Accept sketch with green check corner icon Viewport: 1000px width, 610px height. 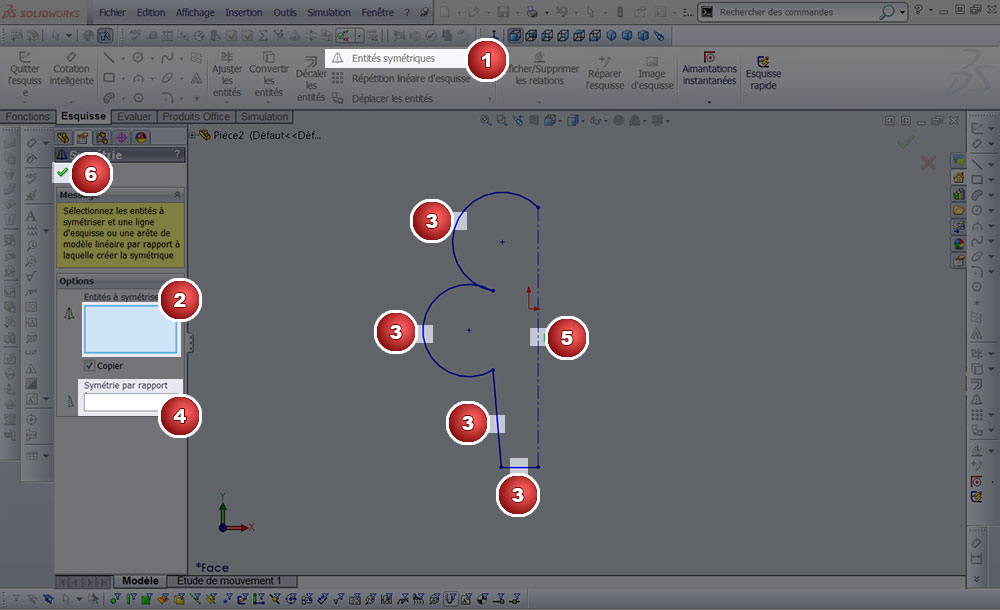pos(906,142)
